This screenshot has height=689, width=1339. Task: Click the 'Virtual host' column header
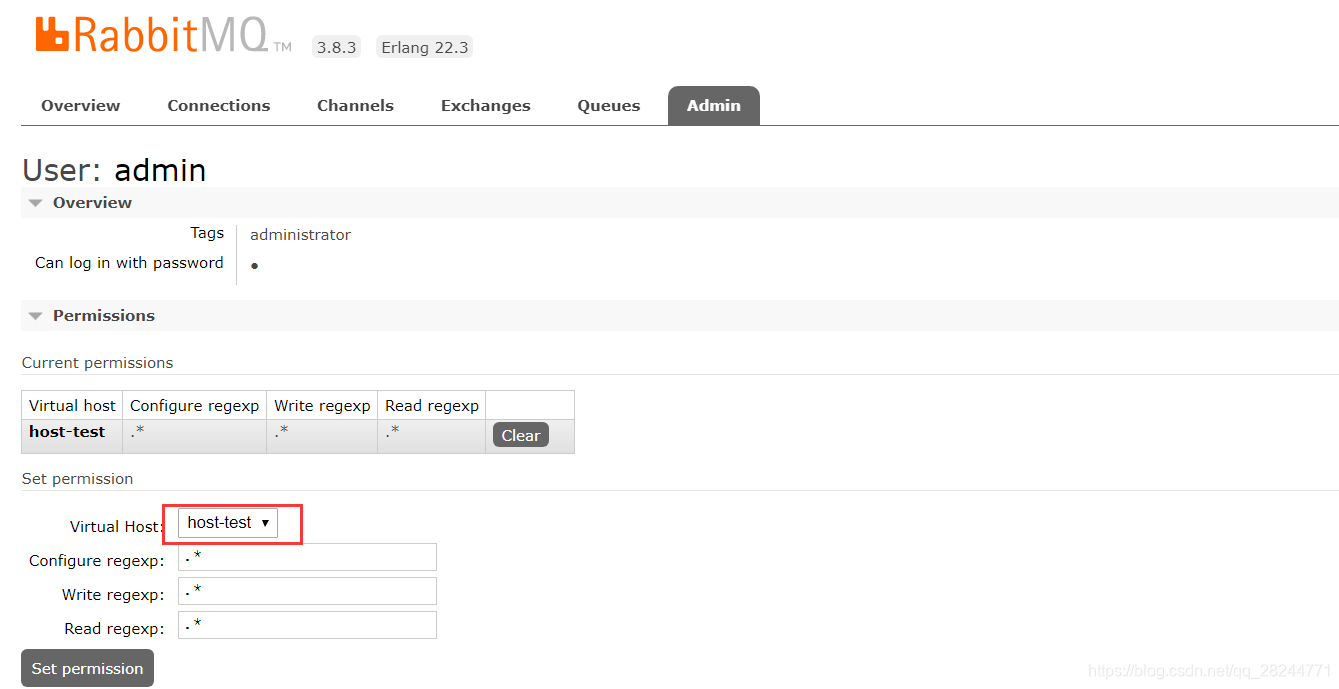coord(72,406)
